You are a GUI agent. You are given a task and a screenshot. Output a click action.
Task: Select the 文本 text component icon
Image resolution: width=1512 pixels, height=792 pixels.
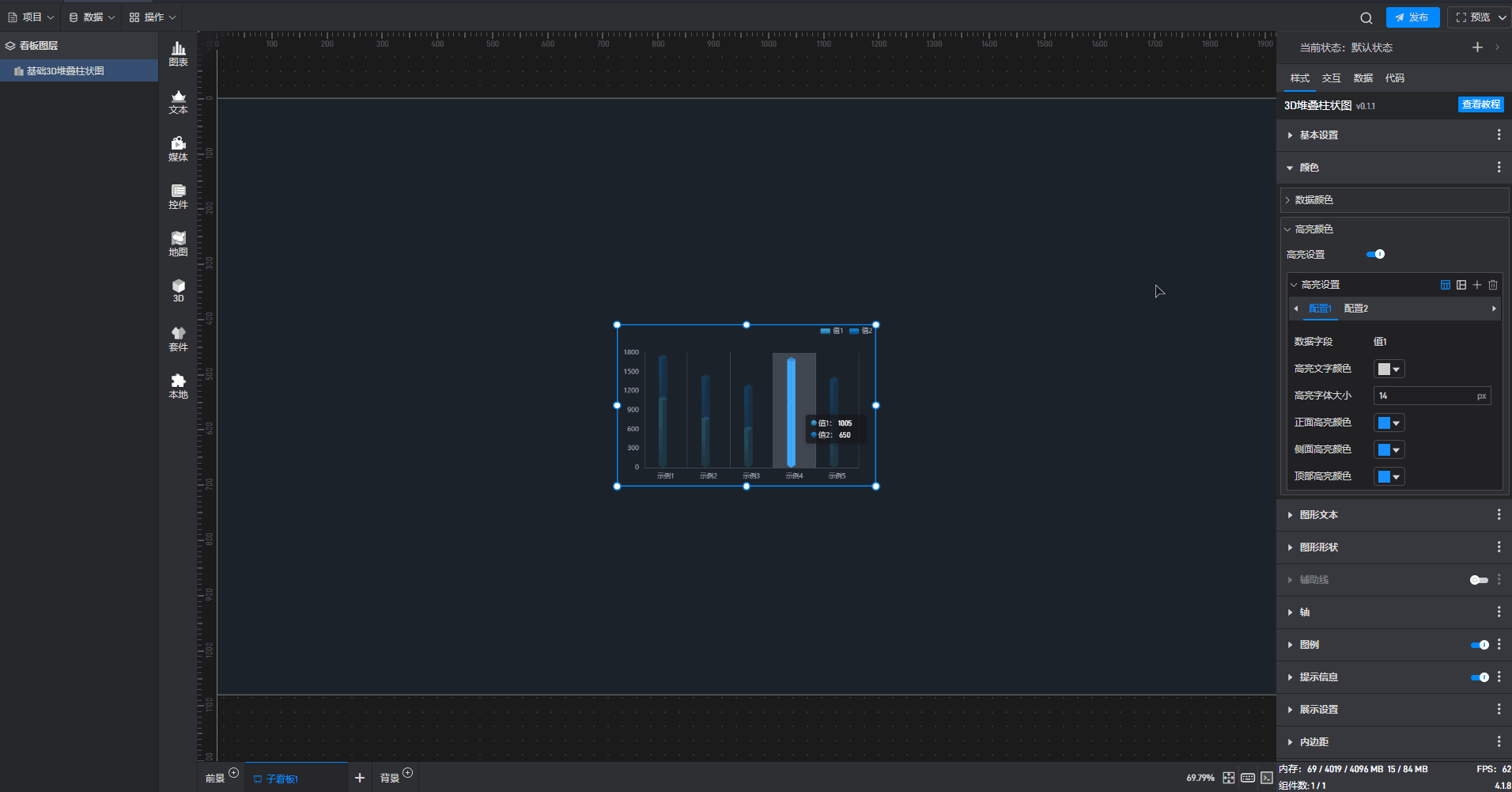click(178, 102)
